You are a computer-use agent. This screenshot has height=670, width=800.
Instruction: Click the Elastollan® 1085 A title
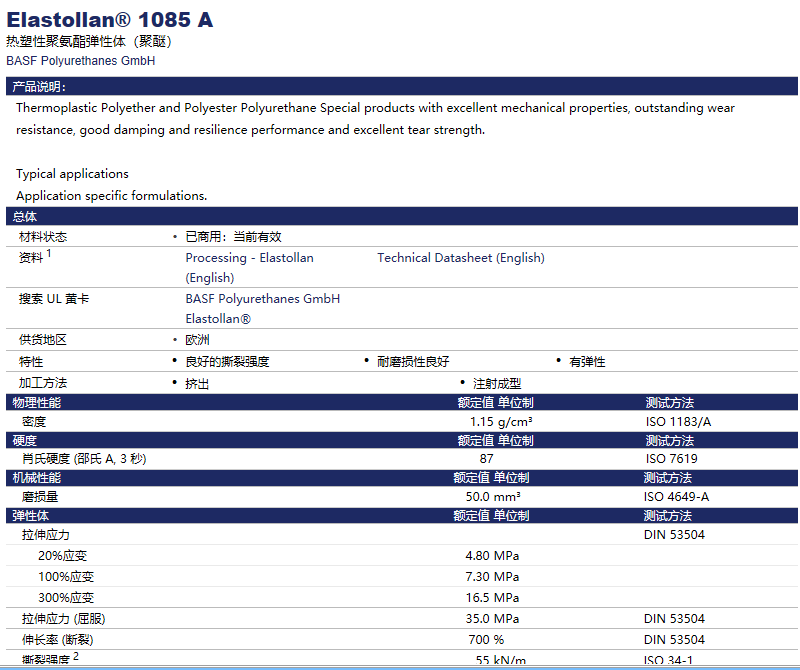click(110, 20)
